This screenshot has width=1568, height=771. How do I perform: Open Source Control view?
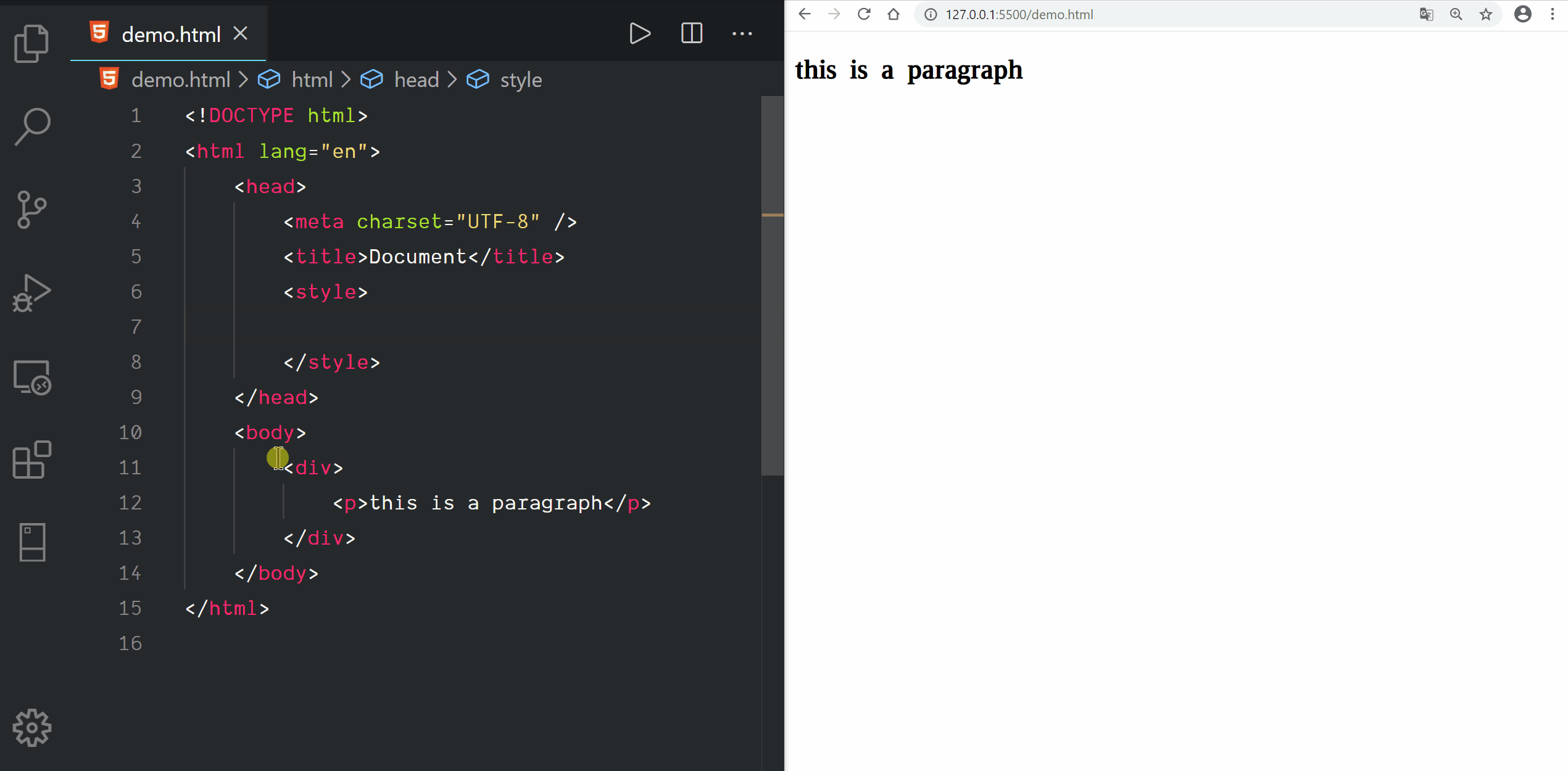(31, 210)
